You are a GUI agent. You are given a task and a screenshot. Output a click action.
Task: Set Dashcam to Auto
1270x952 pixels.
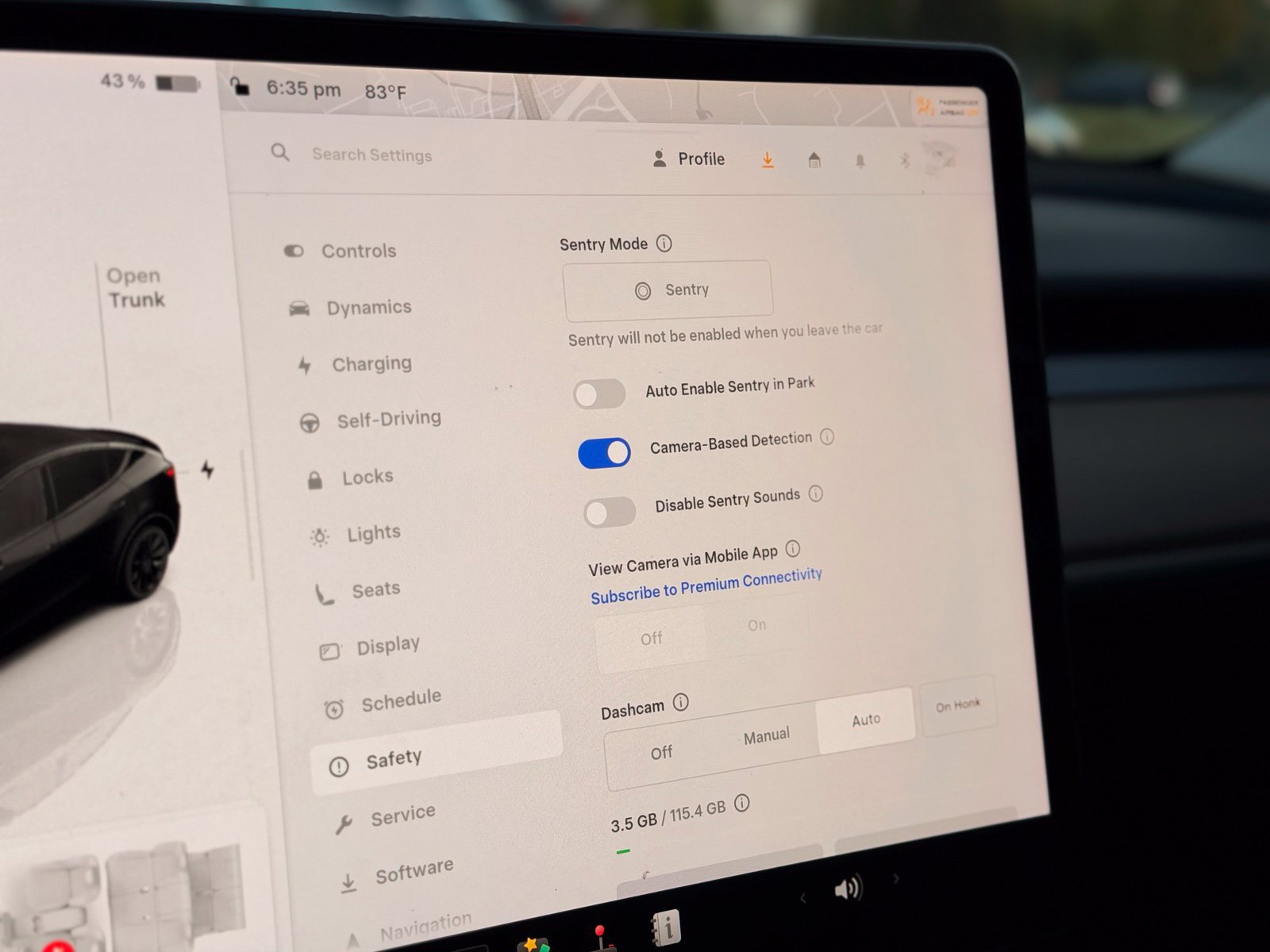866,720
